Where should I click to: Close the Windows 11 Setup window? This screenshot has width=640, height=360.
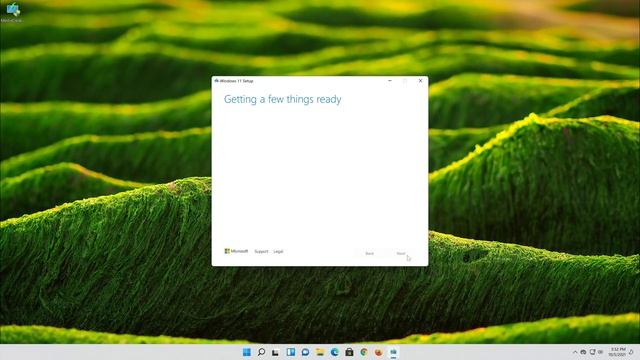tap(420, 81)
